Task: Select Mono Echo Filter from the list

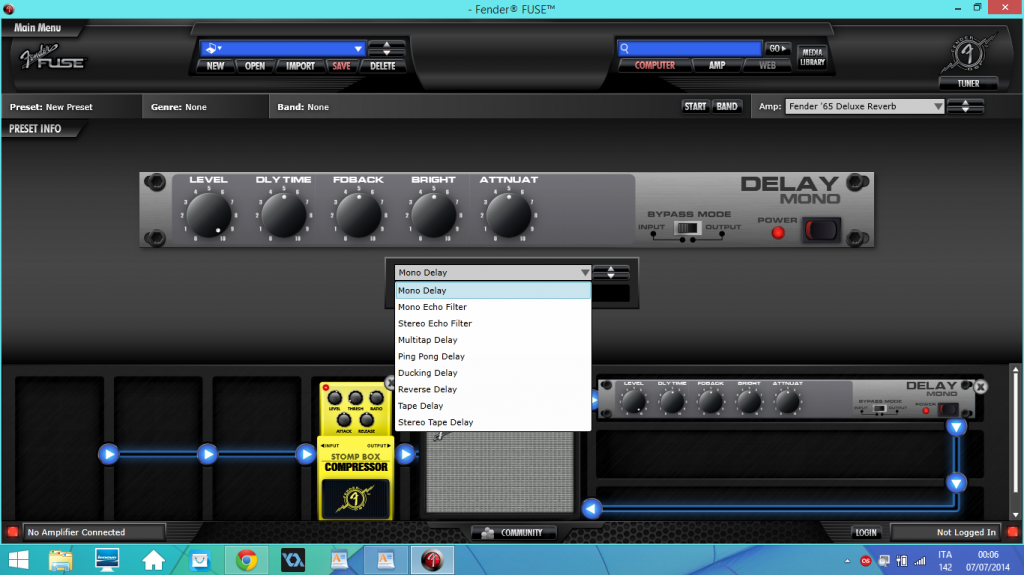Action: 493,307
